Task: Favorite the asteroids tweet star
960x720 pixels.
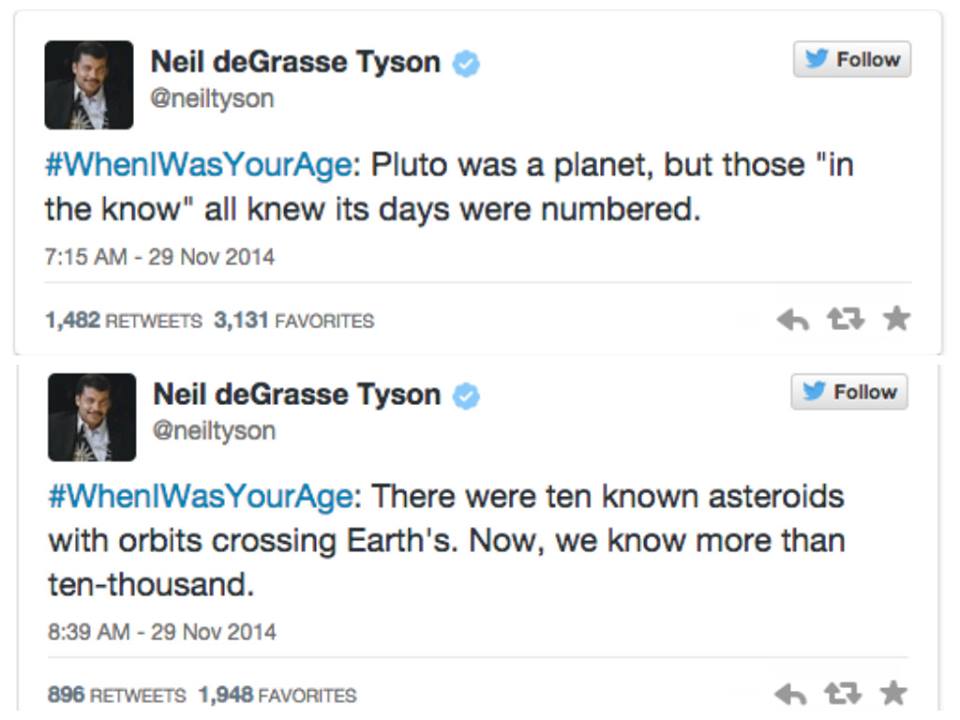Action: tap(894, 693)
